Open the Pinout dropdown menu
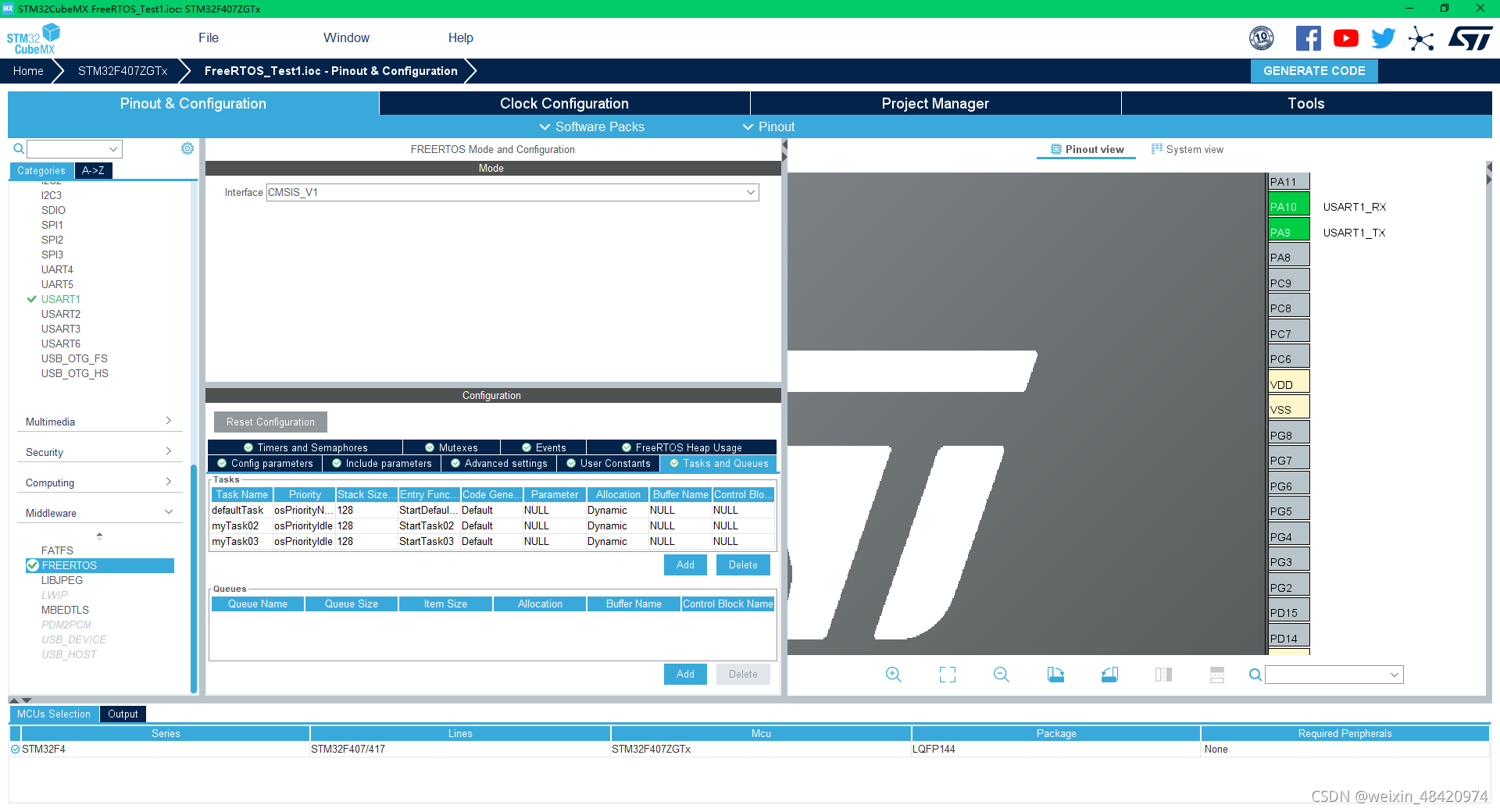The height and width of the screenshot is (812, 1500). pos(768,126)
